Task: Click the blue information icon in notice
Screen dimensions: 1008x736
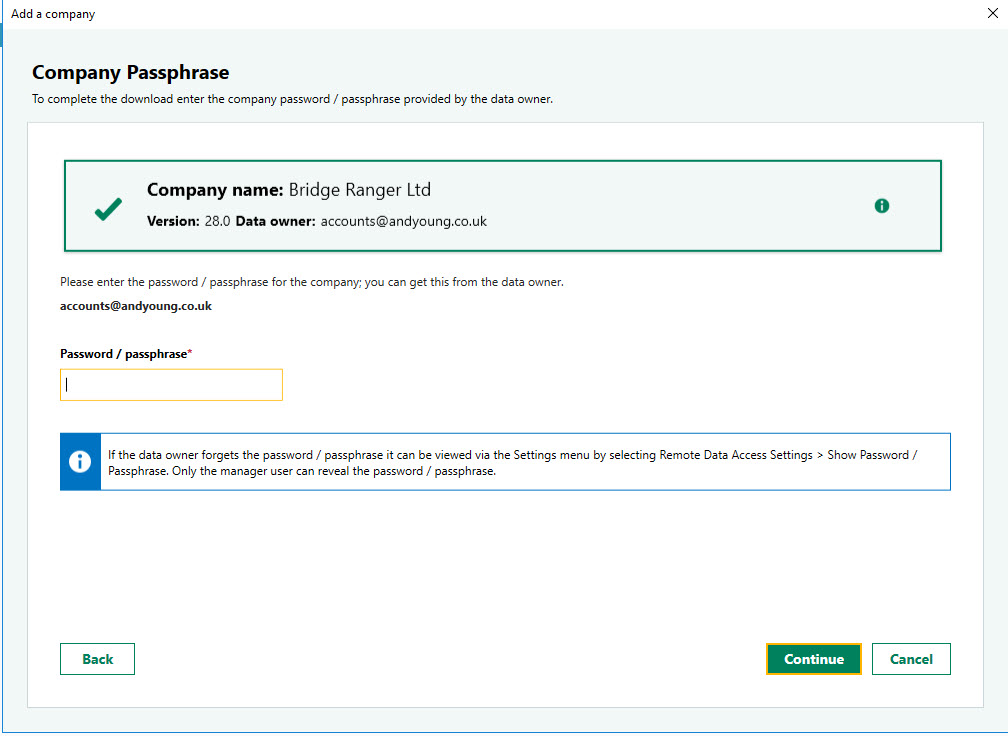Action: click(x=80, y=462)
